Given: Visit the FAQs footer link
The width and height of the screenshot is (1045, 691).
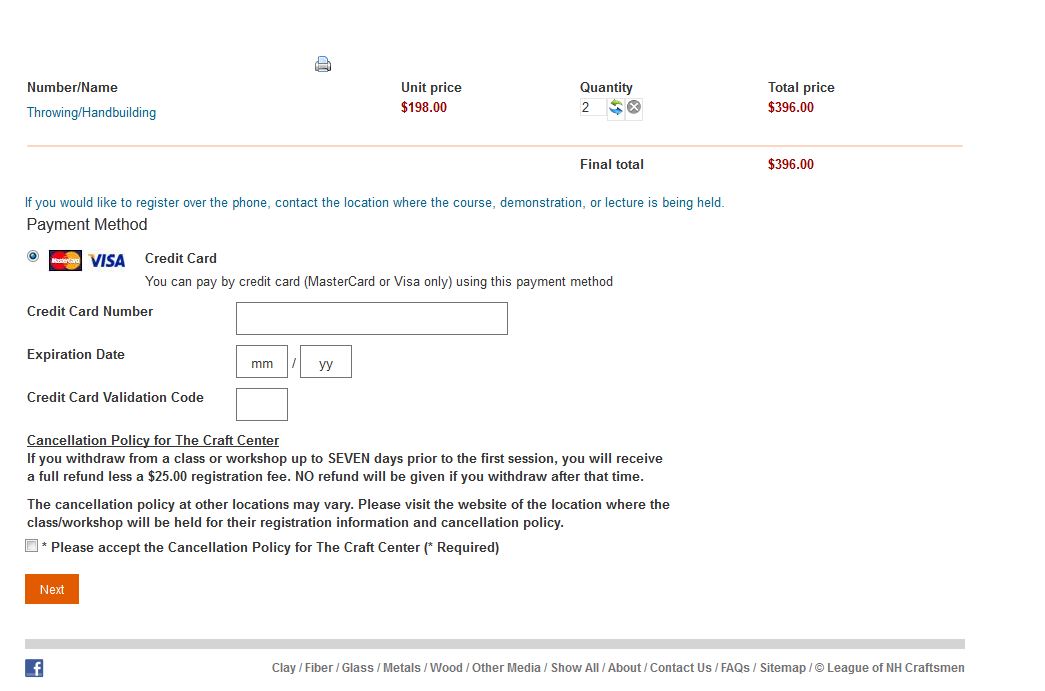Looking at the screenshot, I should [x=735, y=668].
